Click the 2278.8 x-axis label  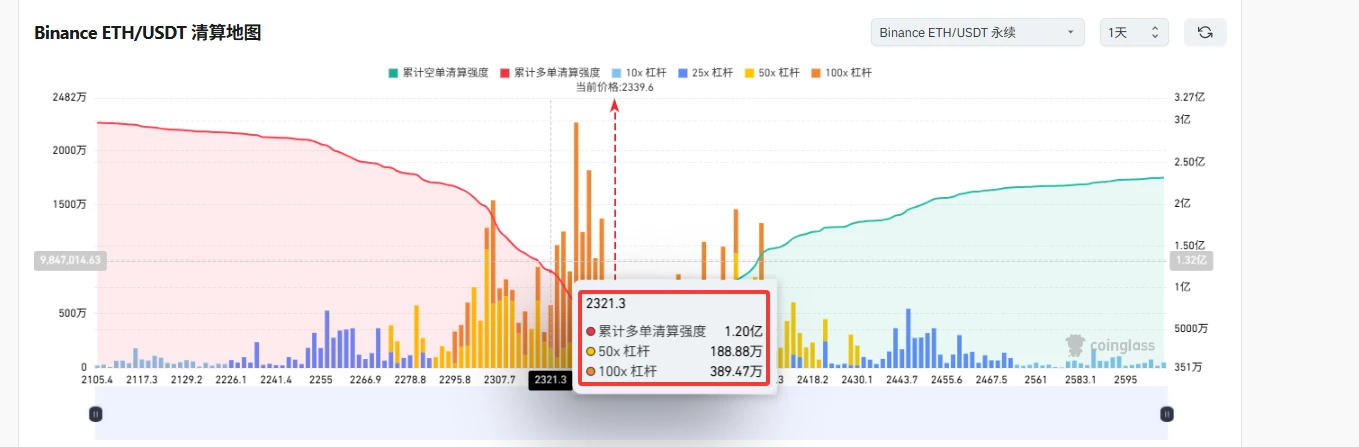point(410,380)
